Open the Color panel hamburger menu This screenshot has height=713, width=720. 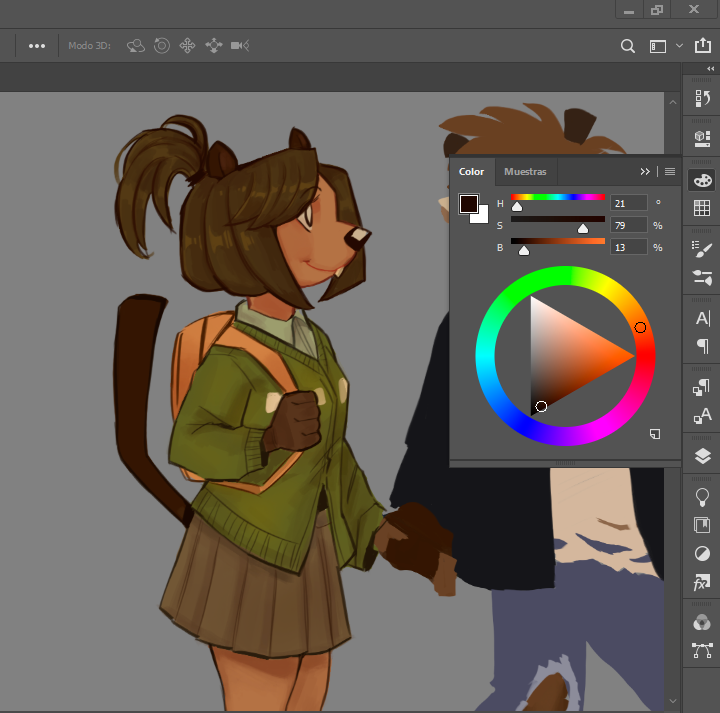[670, 172]
